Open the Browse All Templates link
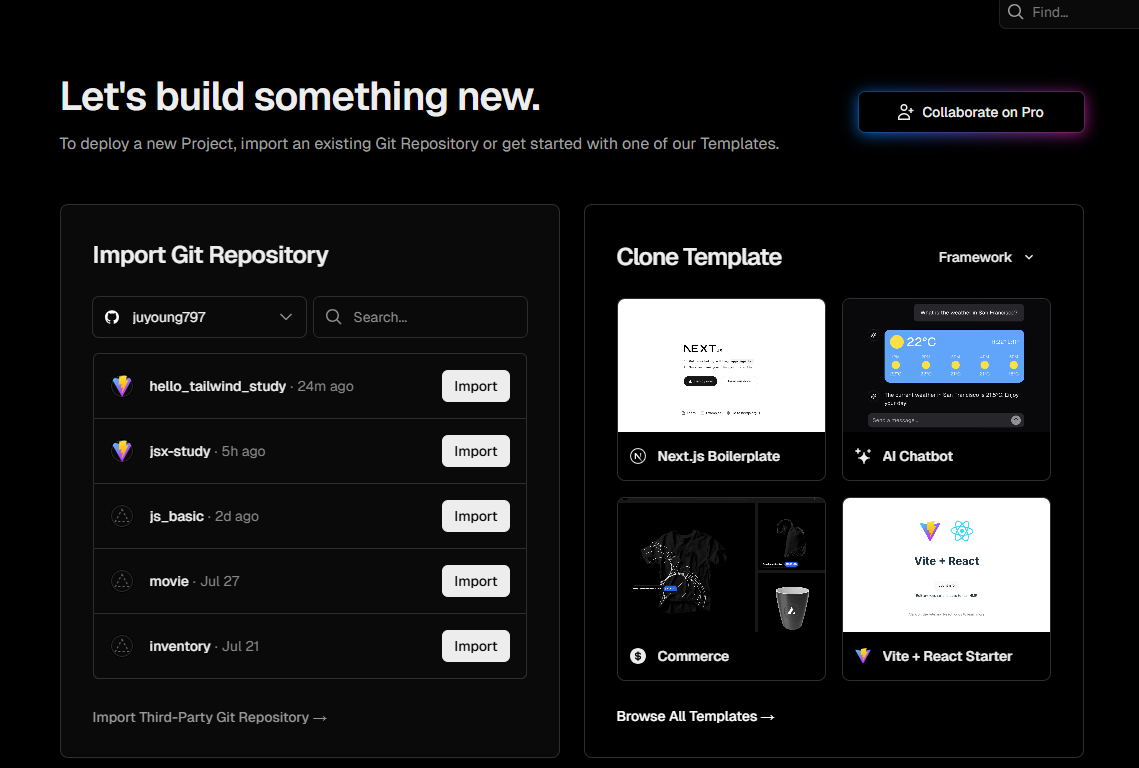Image resolution: width=1139 pixels, height=768 pixels. click(x=695, y=716)
